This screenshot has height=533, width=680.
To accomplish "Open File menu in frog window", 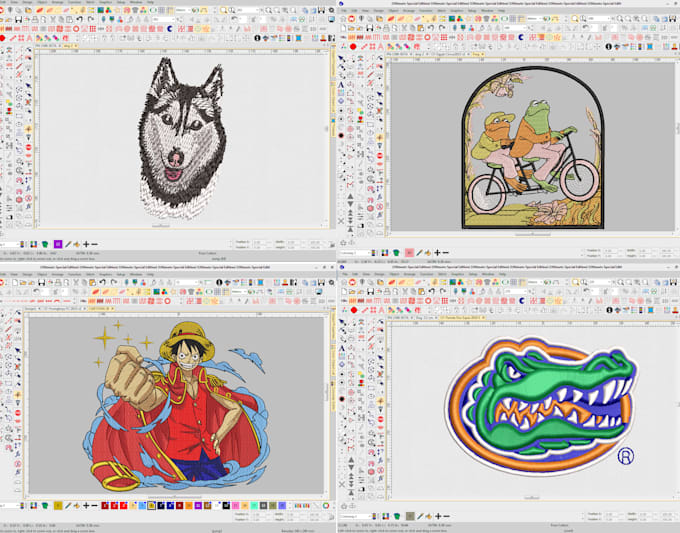I will pos(344,10).
